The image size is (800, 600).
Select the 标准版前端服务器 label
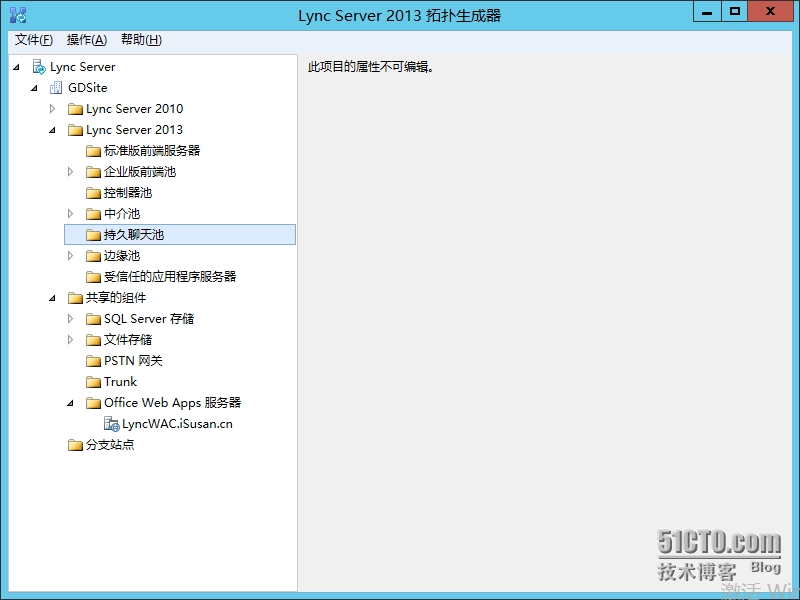[x=152, y=151]
